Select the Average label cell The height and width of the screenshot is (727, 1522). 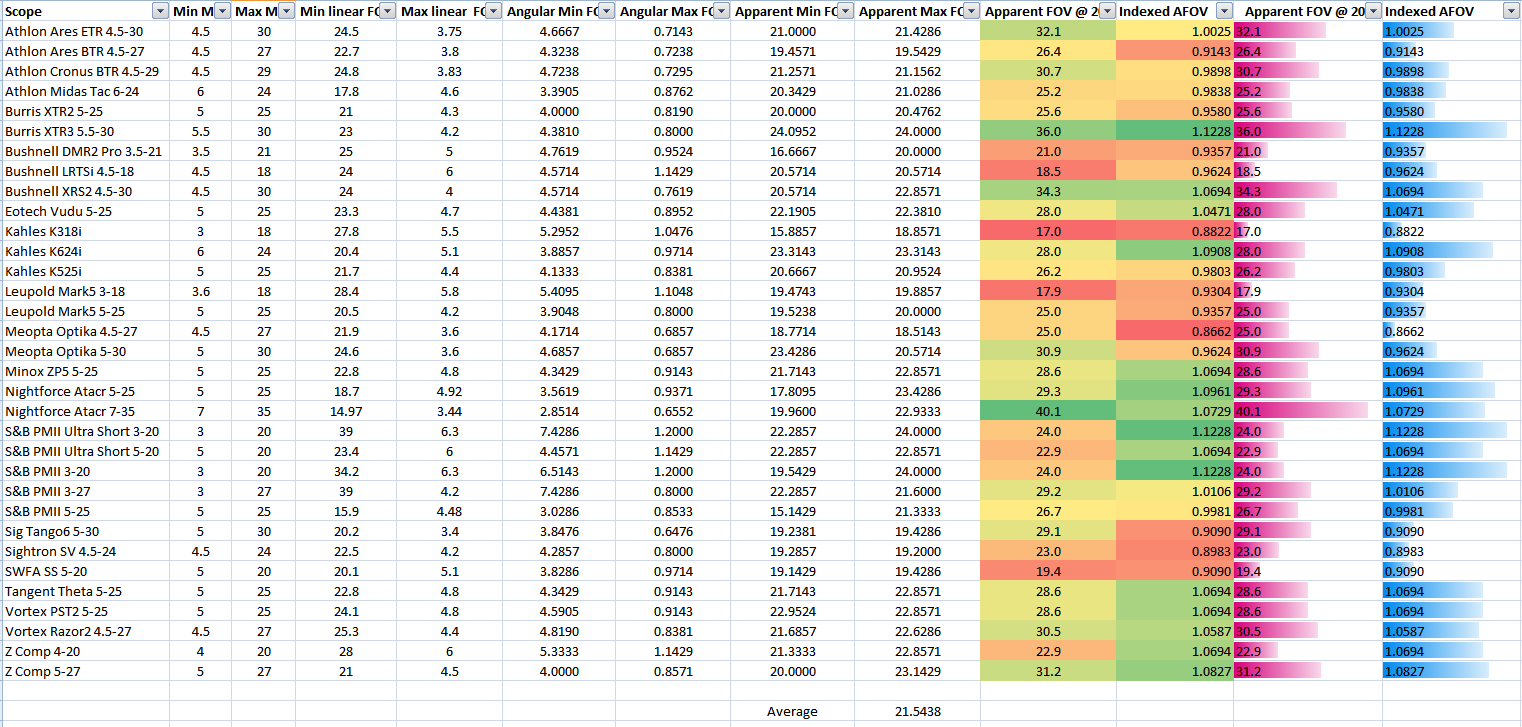[x=792, y=711]
